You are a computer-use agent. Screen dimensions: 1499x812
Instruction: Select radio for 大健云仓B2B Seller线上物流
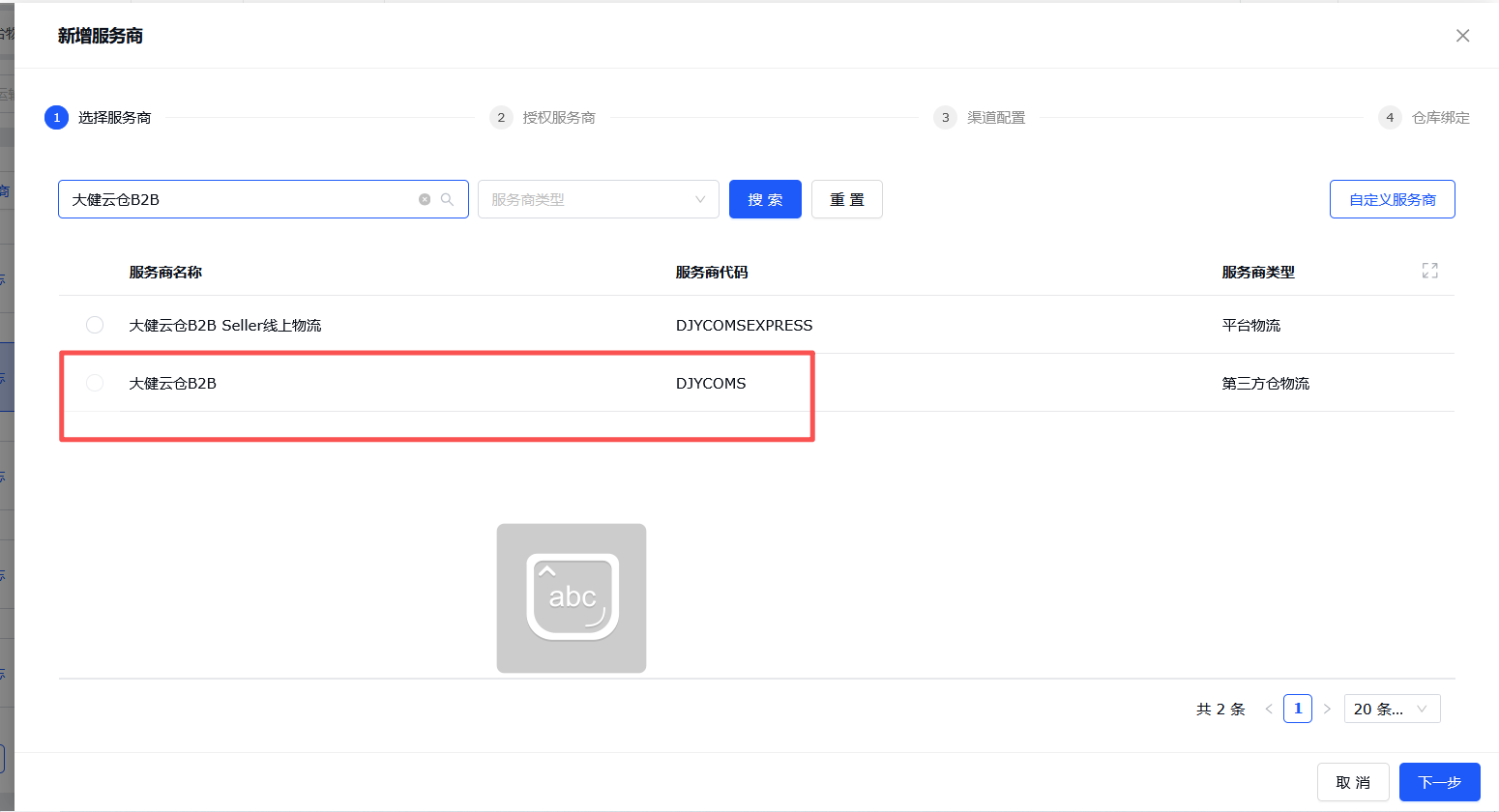(95, 325)
